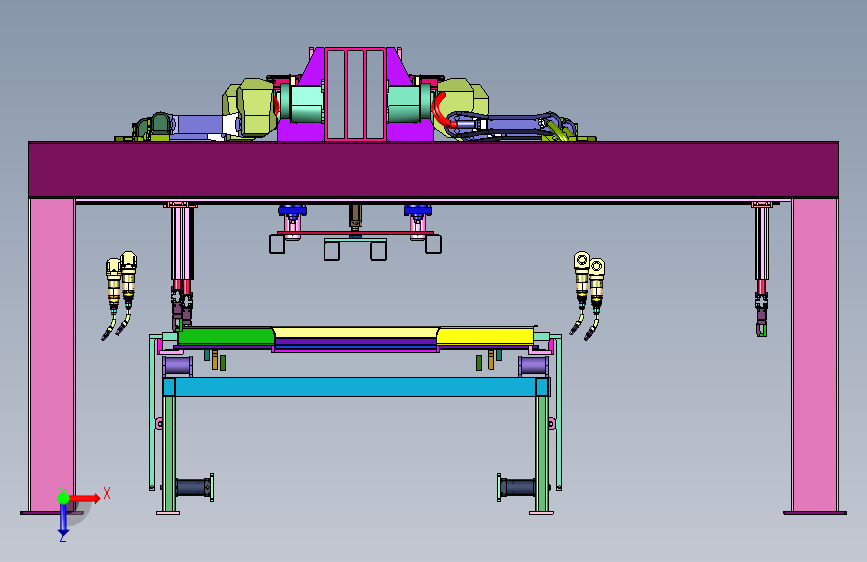Click the blue Z axis arrow of triad

click(x=63, y=519)
